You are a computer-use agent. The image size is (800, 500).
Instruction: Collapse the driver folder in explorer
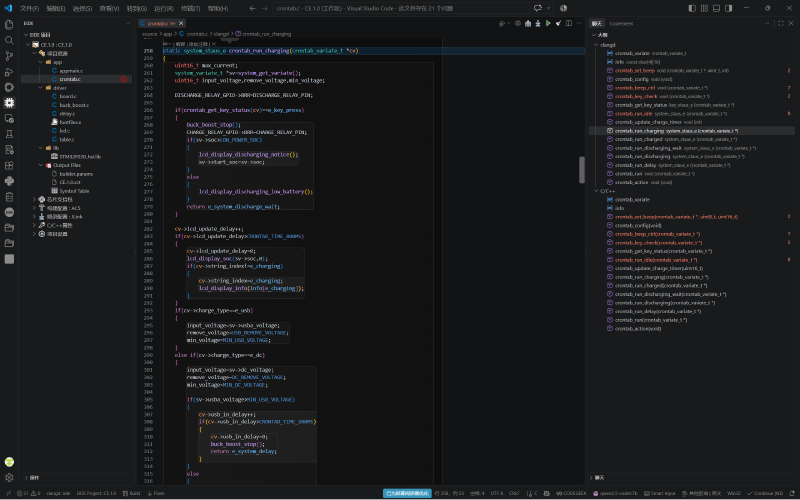41,88
